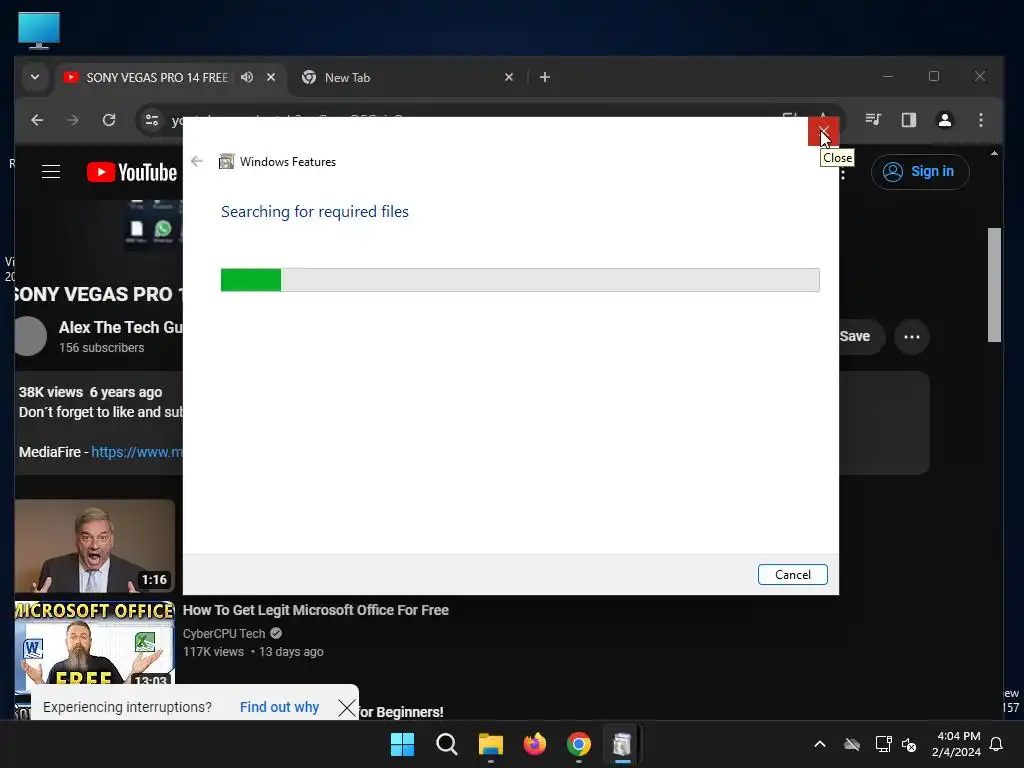
Task: Close the Windows Features dialog
Action: 823,131
